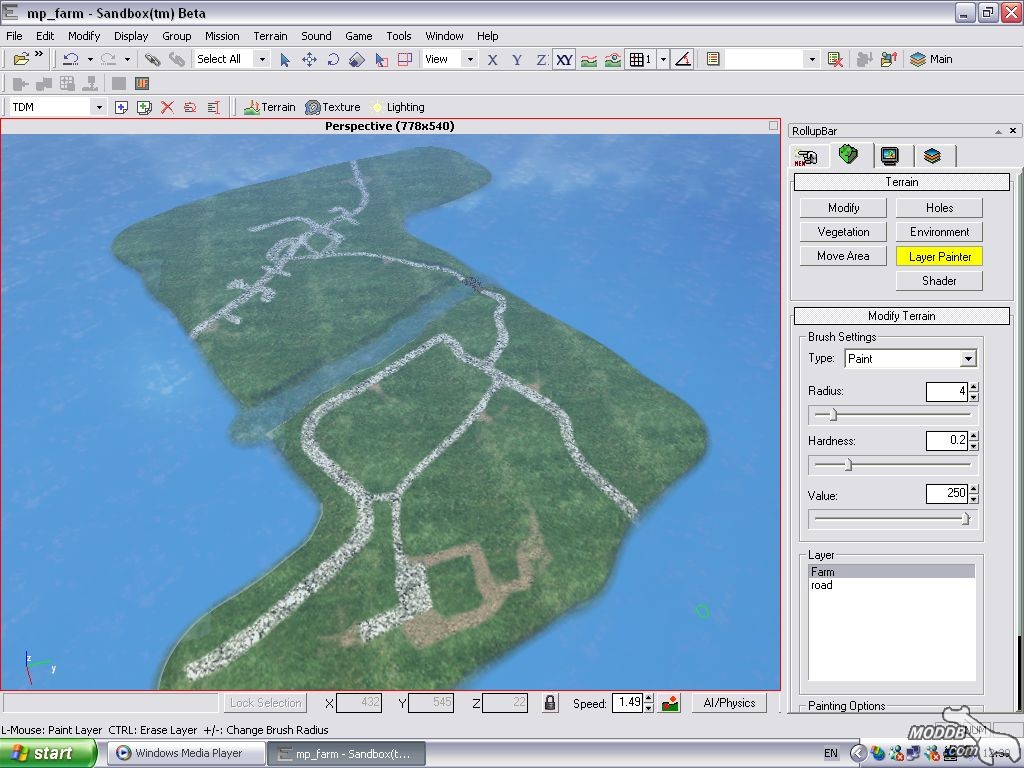The width and height of the screenshot is (1024, 768).
Task: Adjust the Hardness slider
Action: coord(849,464)
